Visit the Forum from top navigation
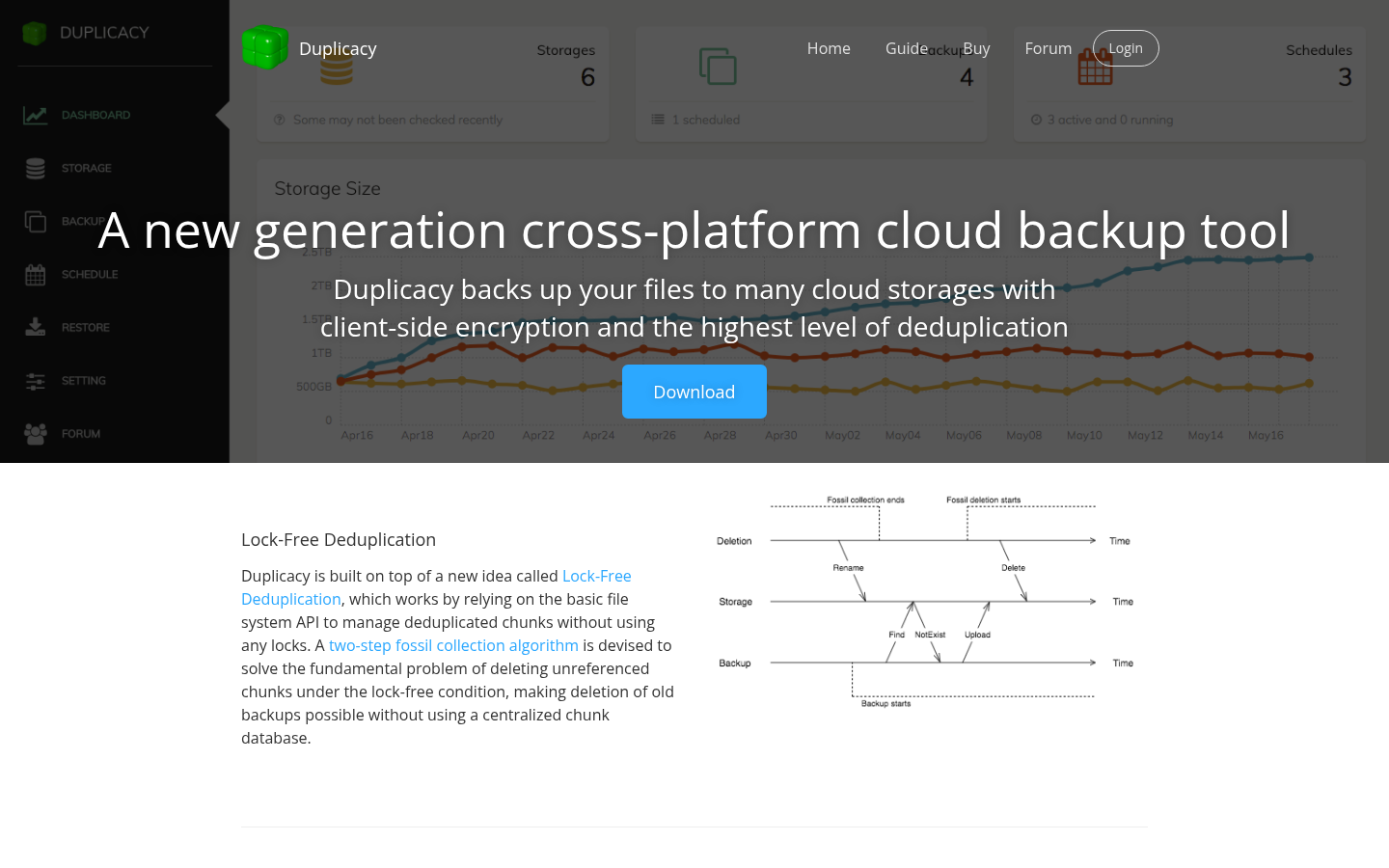This screenshot has height=868, width=1389. pos(1048,48)
